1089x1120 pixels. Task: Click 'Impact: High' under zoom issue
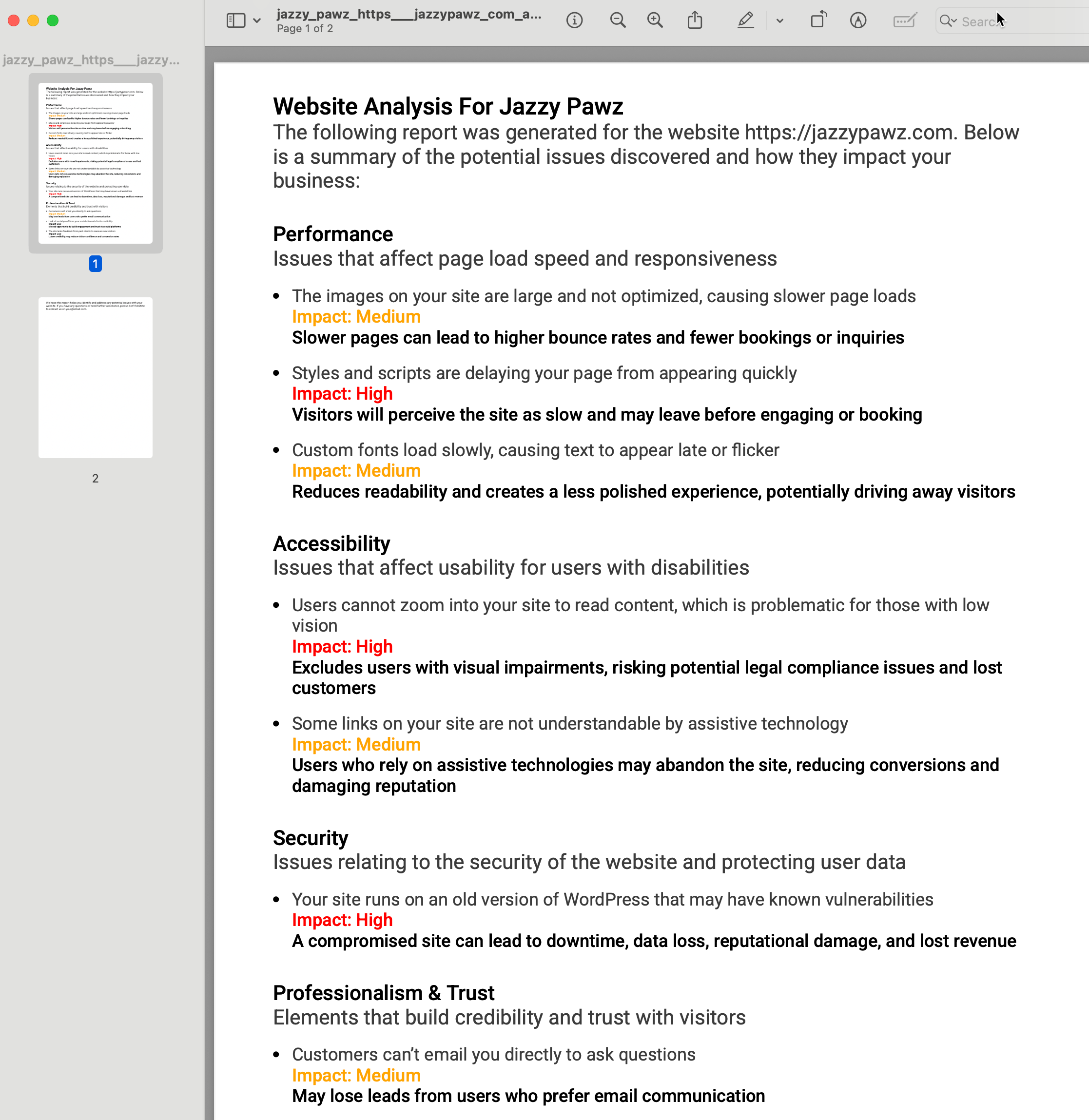pos(342,647)
